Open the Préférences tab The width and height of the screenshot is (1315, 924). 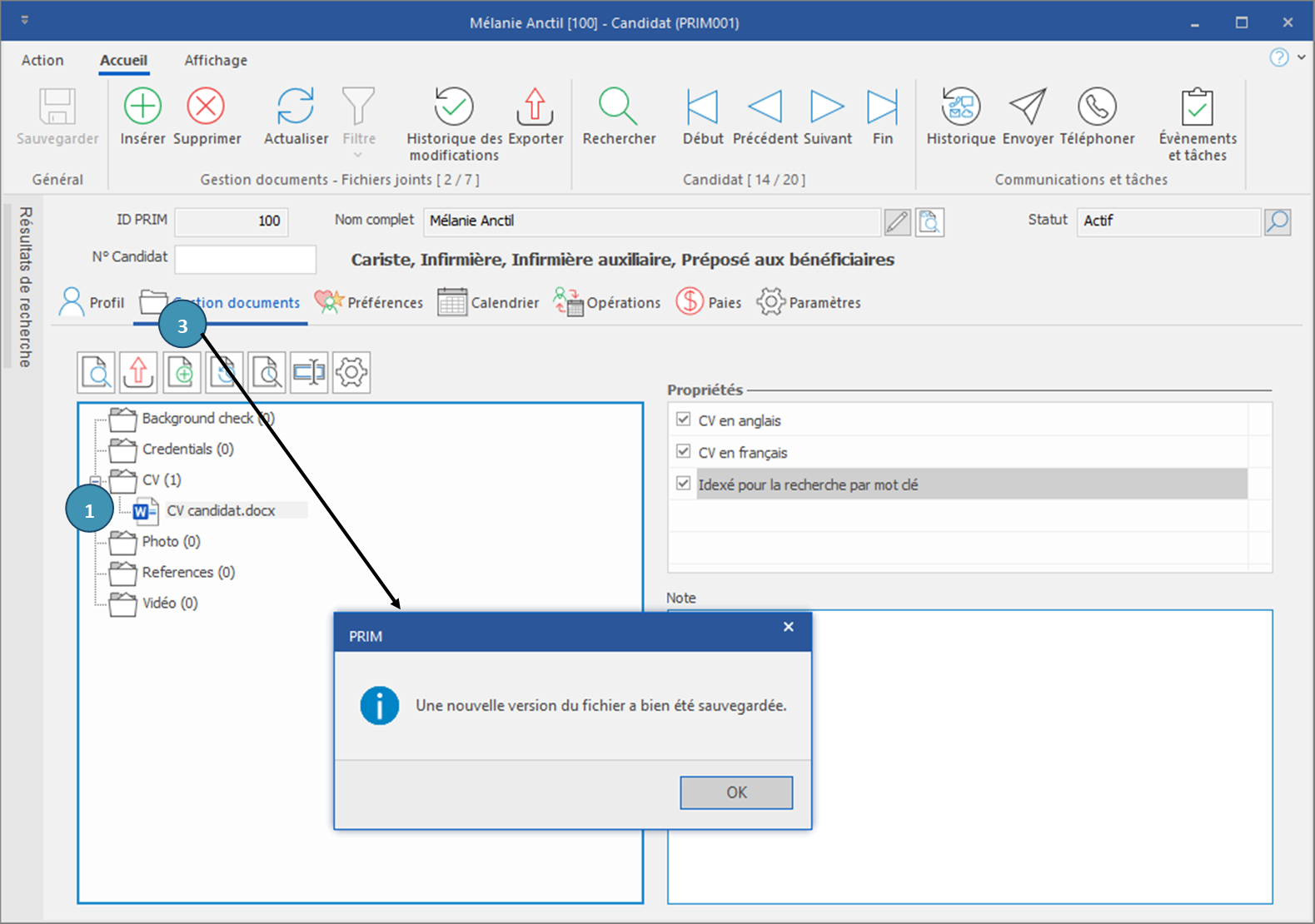(369, 302)
